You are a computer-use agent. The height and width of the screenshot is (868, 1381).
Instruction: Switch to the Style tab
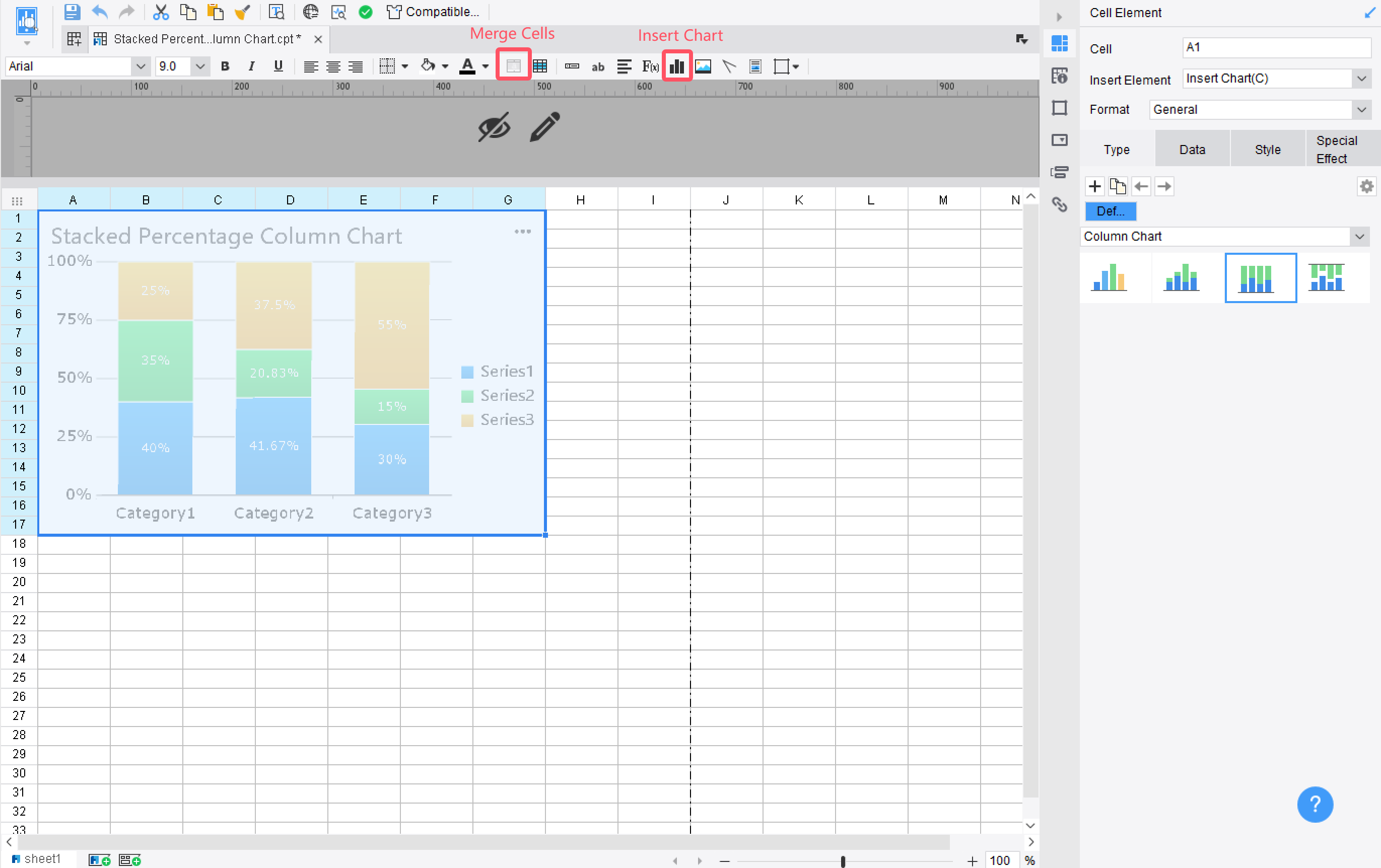1268,149
